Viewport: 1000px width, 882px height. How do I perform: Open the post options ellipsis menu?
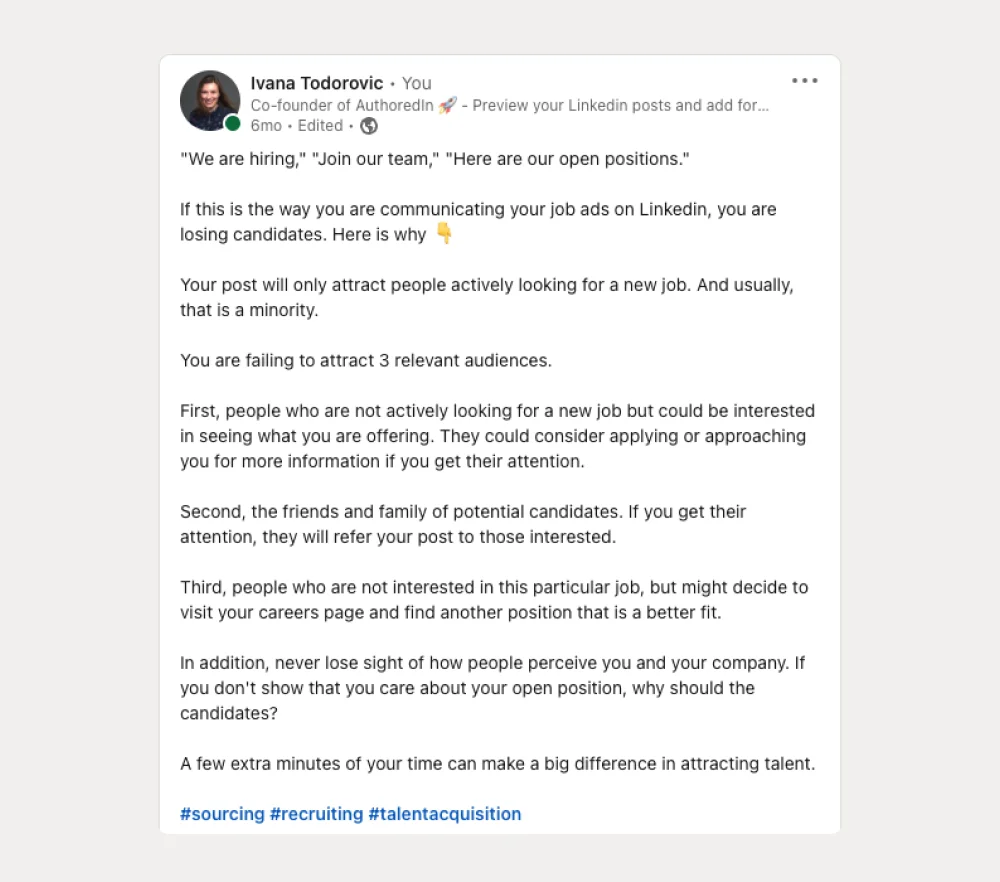pyautogui.click(x=804, y=80)
